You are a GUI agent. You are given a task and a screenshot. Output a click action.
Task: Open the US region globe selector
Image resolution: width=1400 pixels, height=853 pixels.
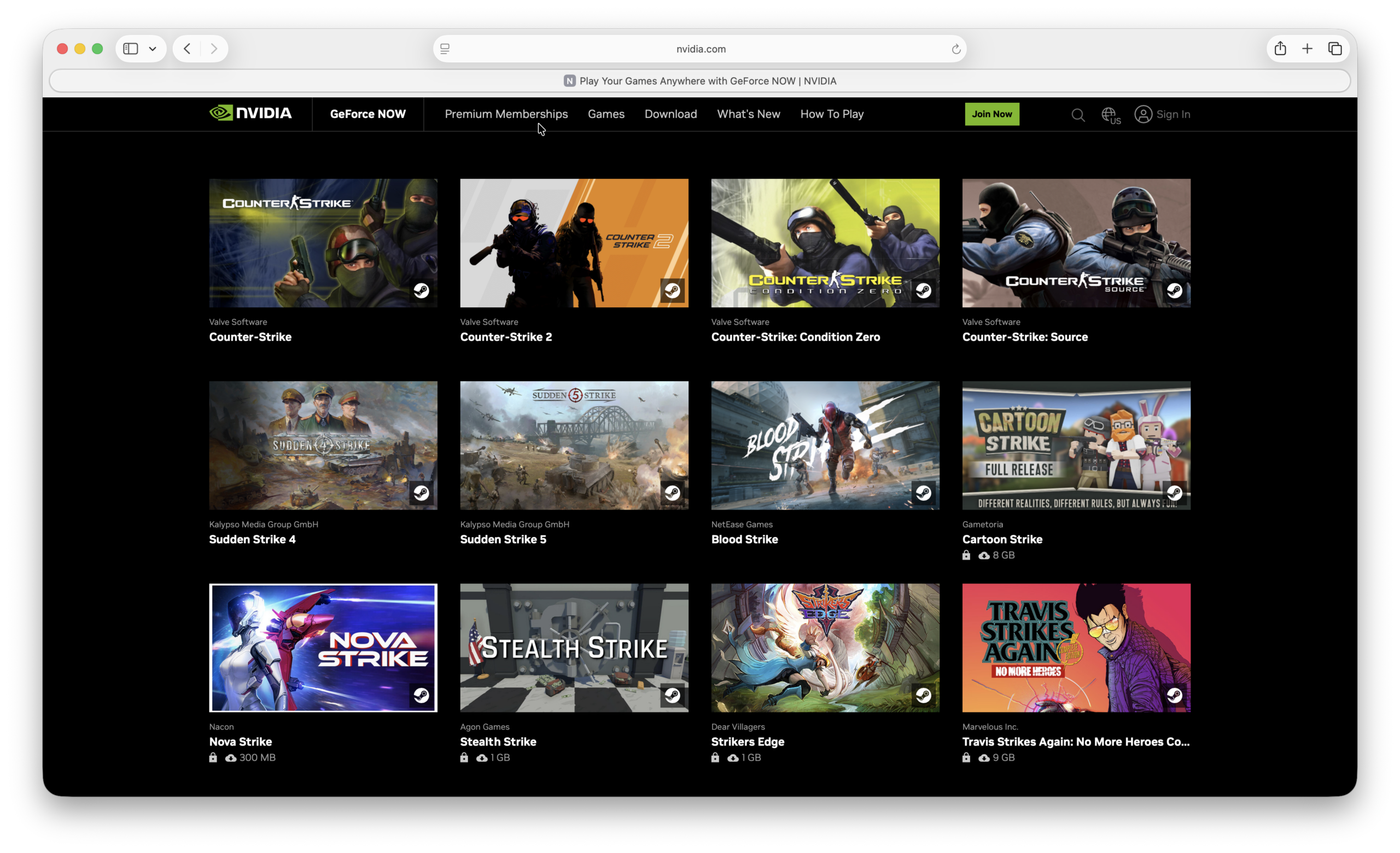[1111, 115]
